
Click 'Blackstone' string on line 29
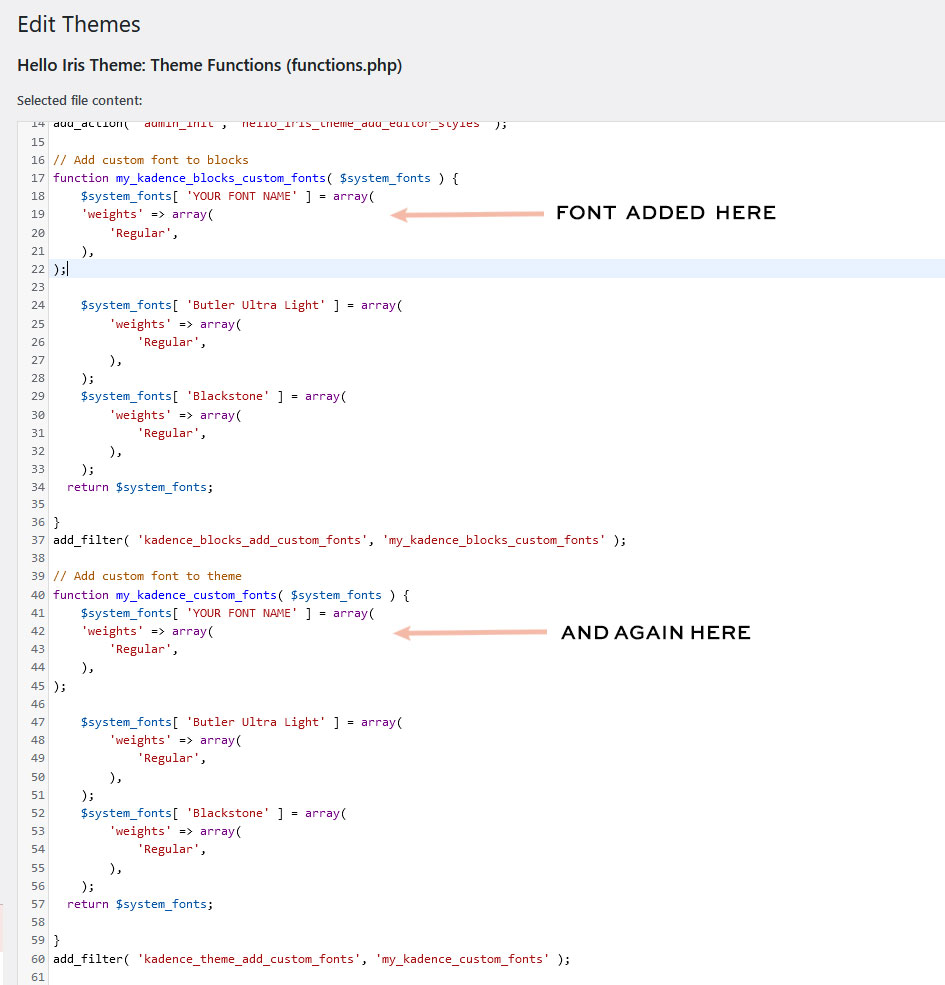228,396
